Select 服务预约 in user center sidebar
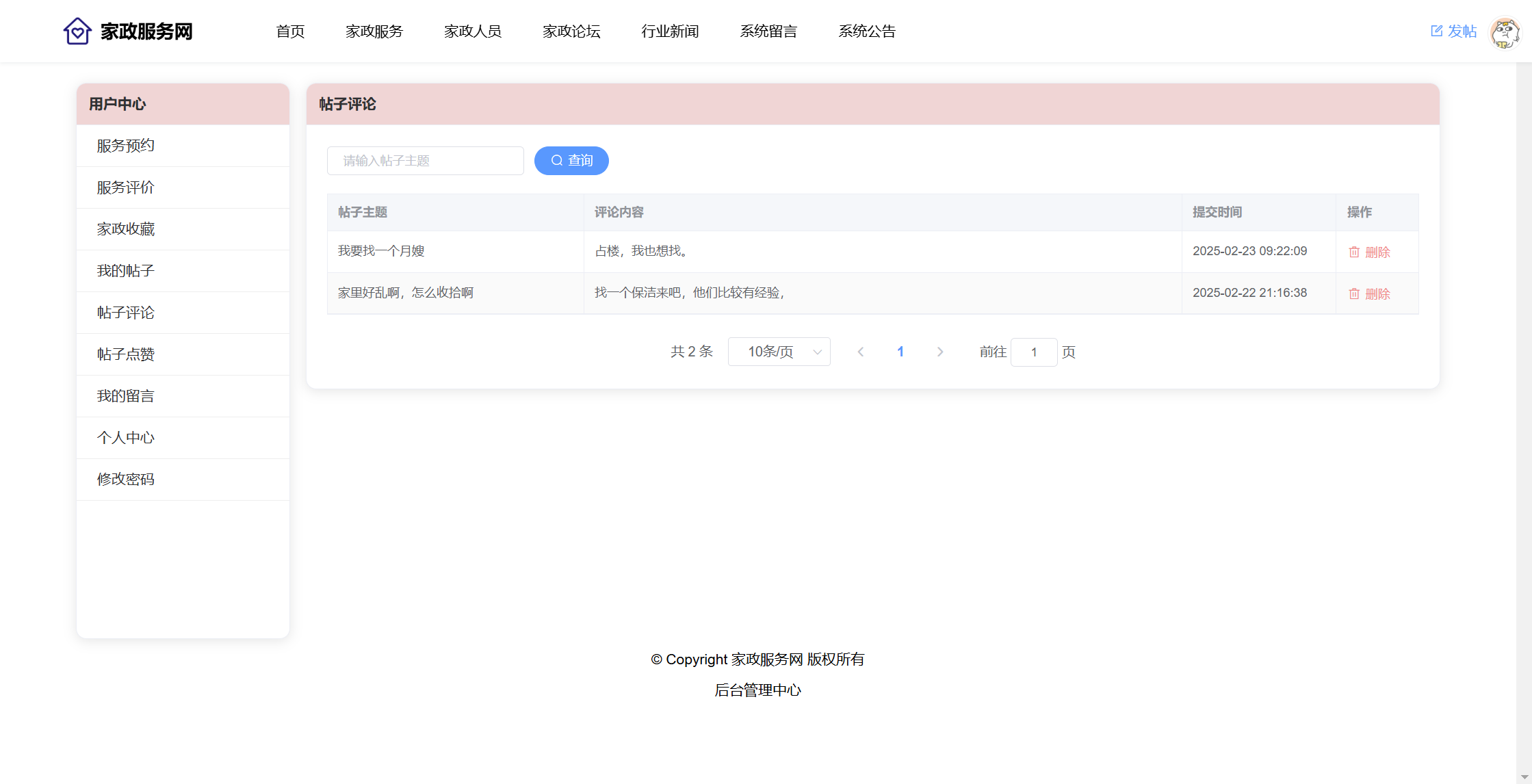Image resolution: width=1532 pixels, height=784 pixels. (126, 146)
